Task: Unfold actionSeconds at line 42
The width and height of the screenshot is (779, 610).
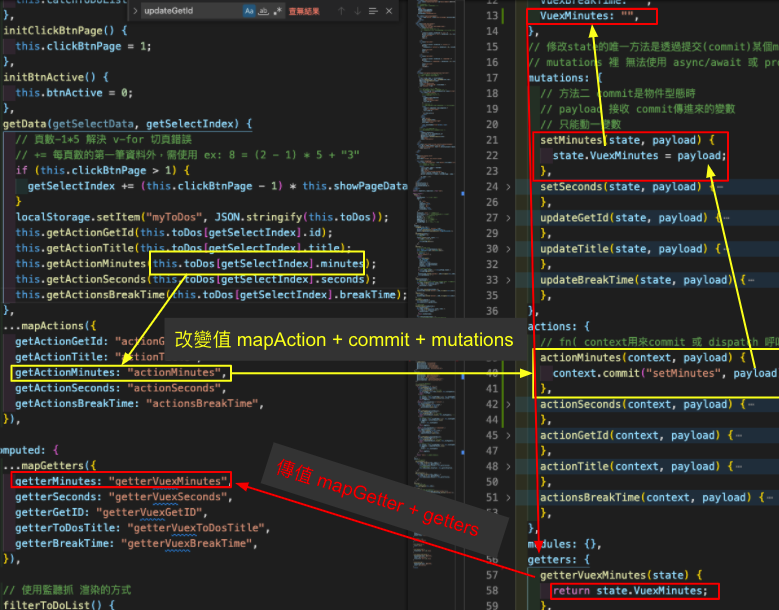Action: point(508,404)
